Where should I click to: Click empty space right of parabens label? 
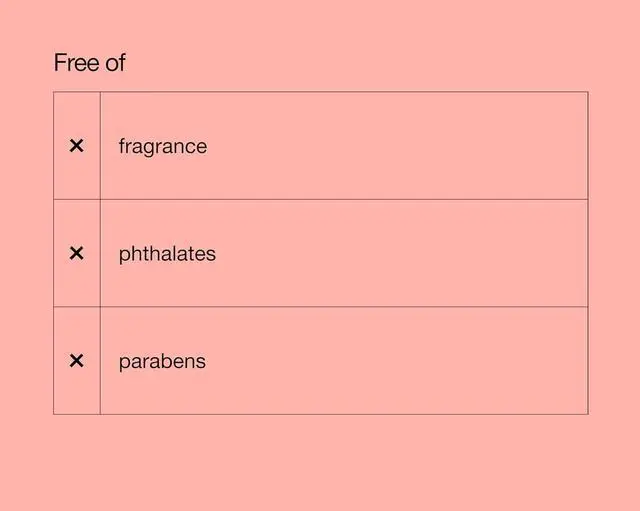(x=400, y=361)
